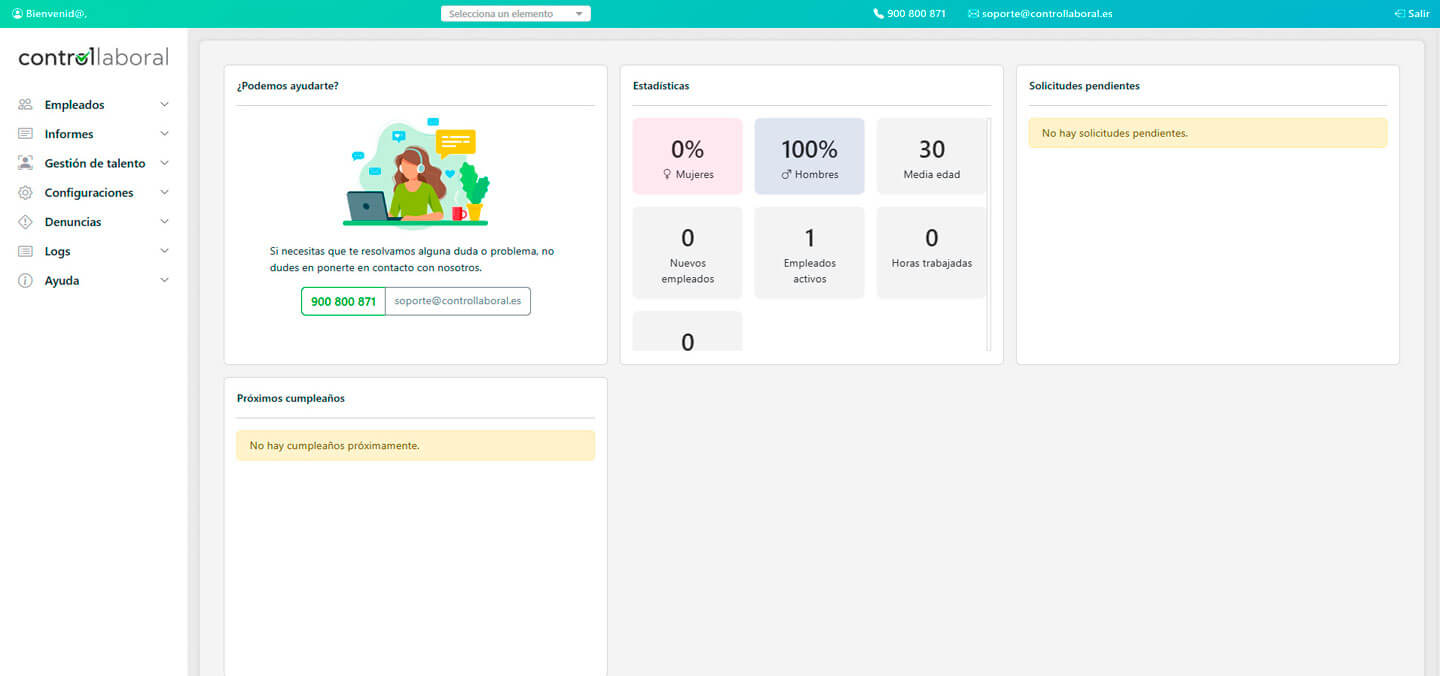Click the 30 Media edad card
The height and width of the screenshot is (676, 1440).
coord(931,156)
